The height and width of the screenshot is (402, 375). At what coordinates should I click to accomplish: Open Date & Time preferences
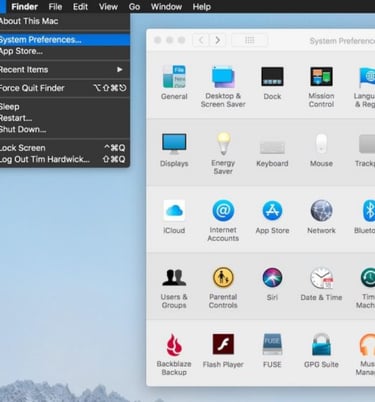[x=321, y=283]
